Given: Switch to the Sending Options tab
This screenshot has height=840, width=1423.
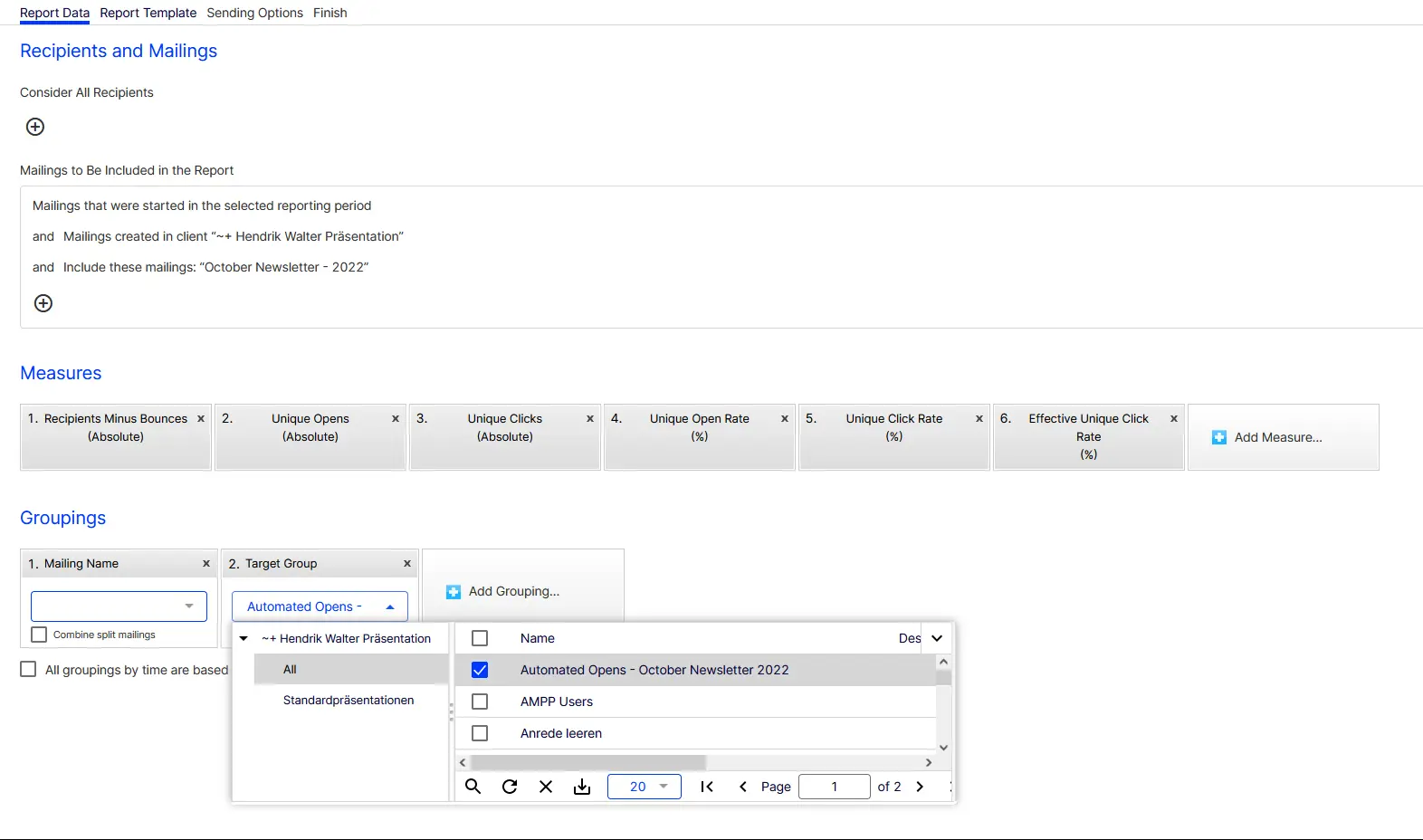Looking at the screenshot, I should (255, 13).
